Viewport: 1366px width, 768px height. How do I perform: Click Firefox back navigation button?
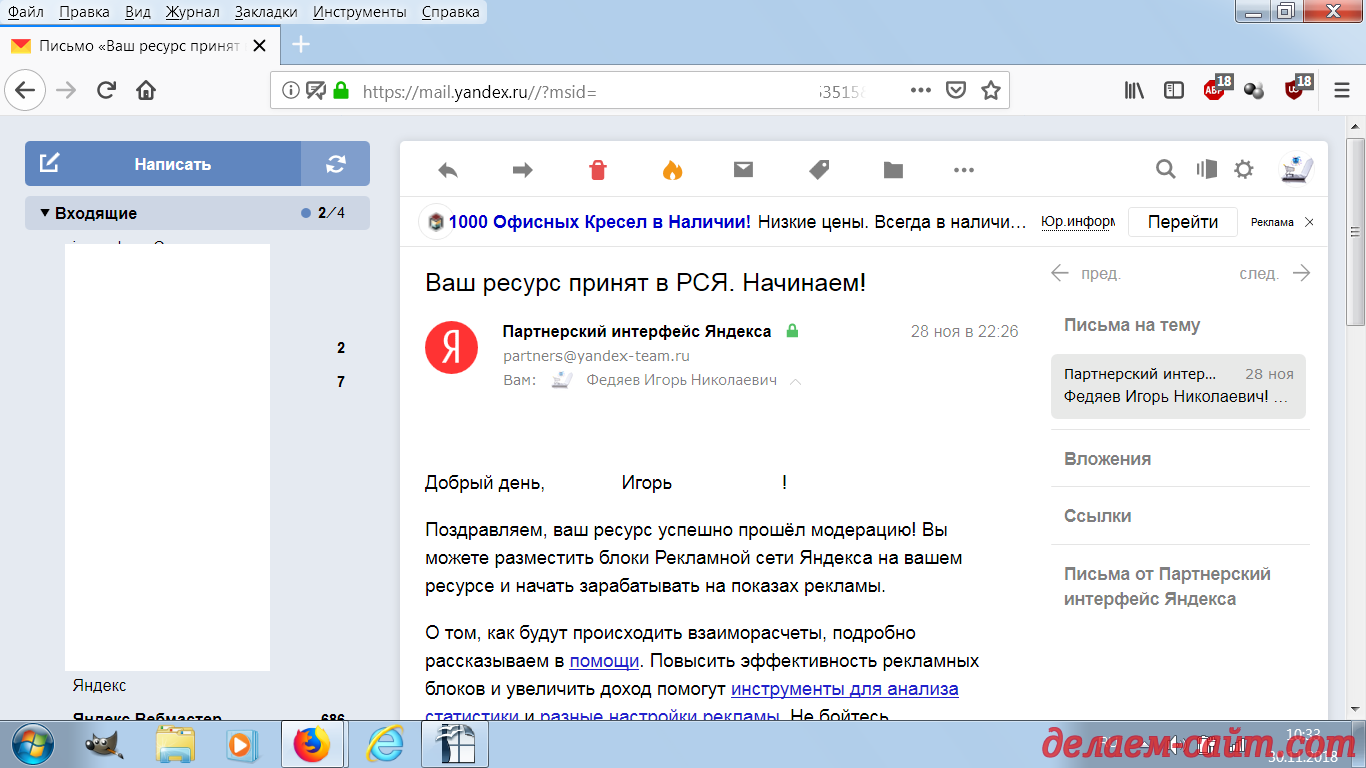coord(25,90)
